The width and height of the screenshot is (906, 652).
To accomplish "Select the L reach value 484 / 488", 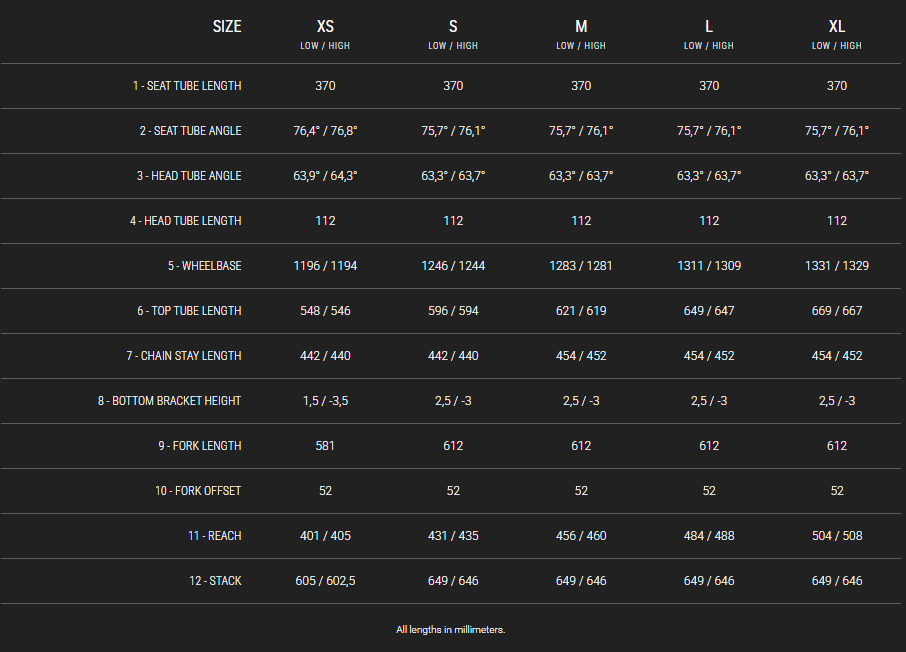I will (709, 536).
